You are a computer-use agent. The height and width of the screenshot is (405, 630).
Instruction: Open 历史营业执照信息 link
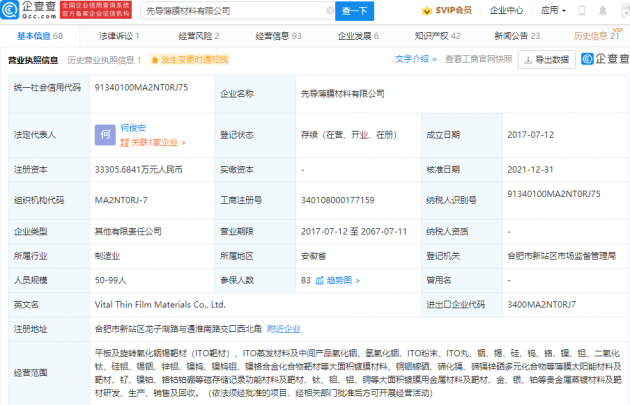(104, 60)
